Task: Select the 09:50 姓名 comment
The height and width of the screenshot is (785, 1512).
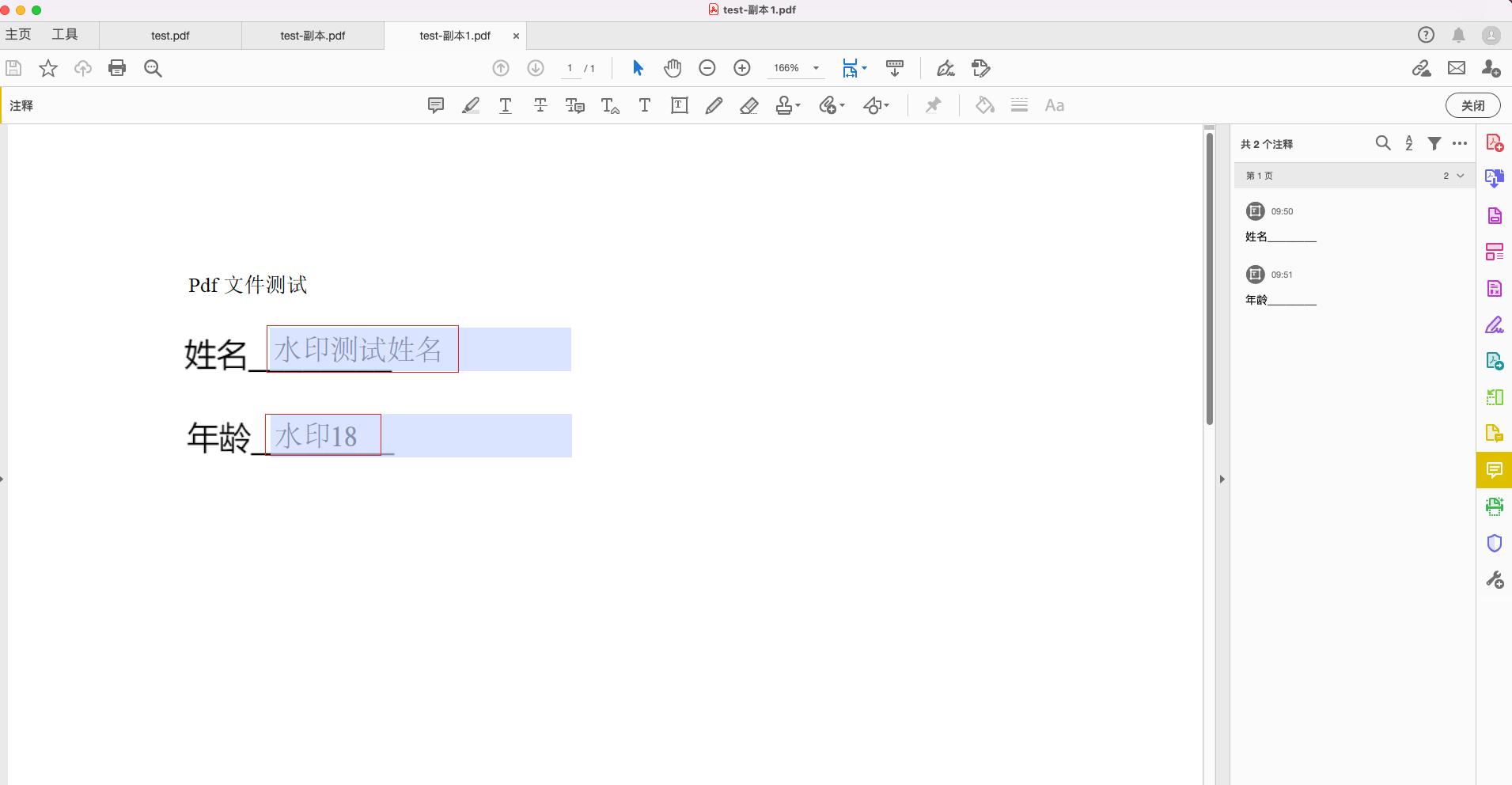Action: click(x=1354, y=224)
